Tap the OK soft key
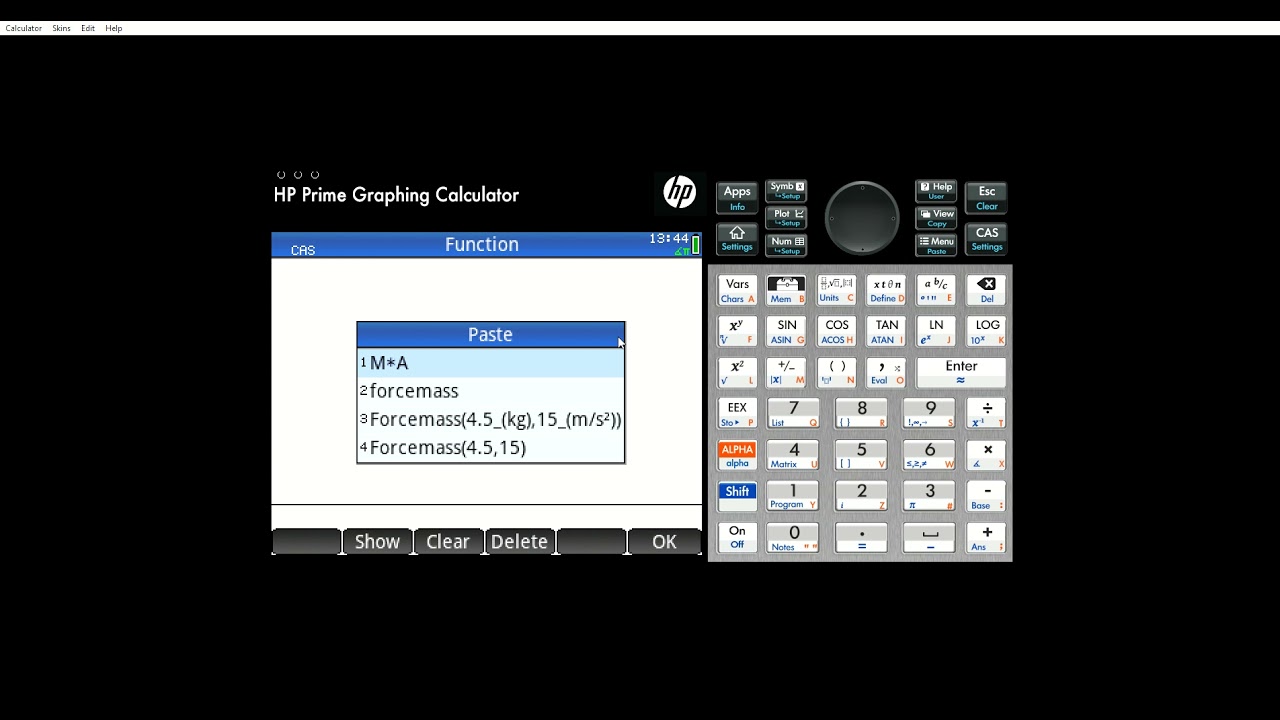This screenshot has width=1280, height=720. [x=664, y=541]
